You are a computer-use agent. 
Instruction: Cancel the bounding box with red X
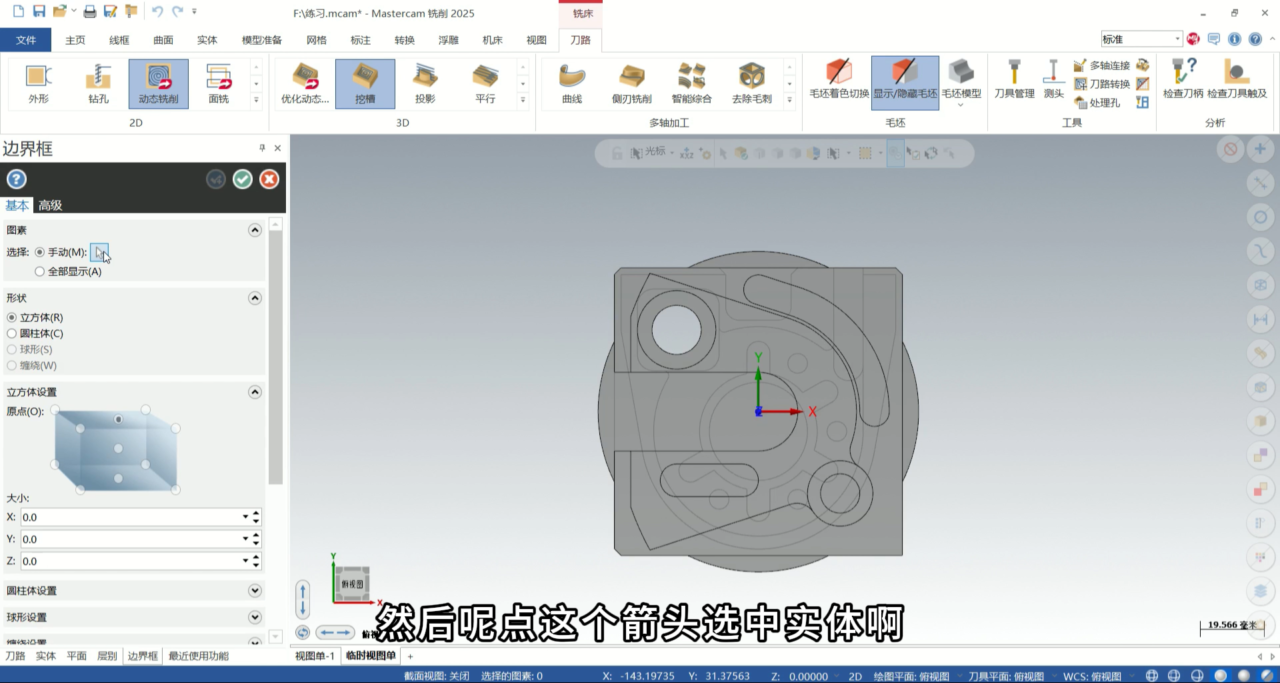(x=269, y=179)
